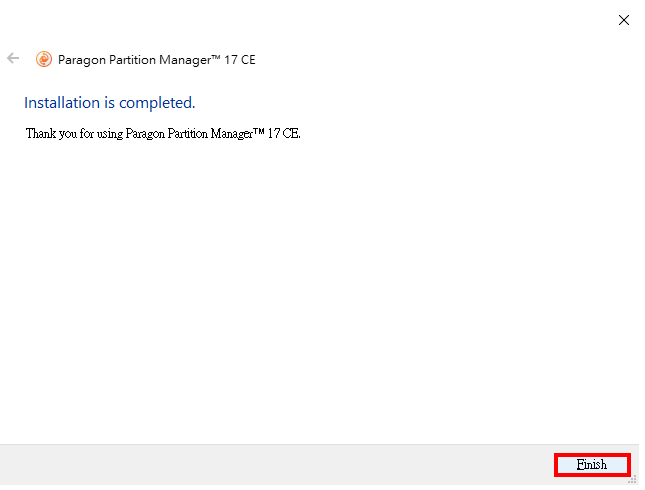Image resolution: width=645 pixels, height=490 pixels.
Task: Dismiss the window using the top-right X
Action: (x=624, y=20)
